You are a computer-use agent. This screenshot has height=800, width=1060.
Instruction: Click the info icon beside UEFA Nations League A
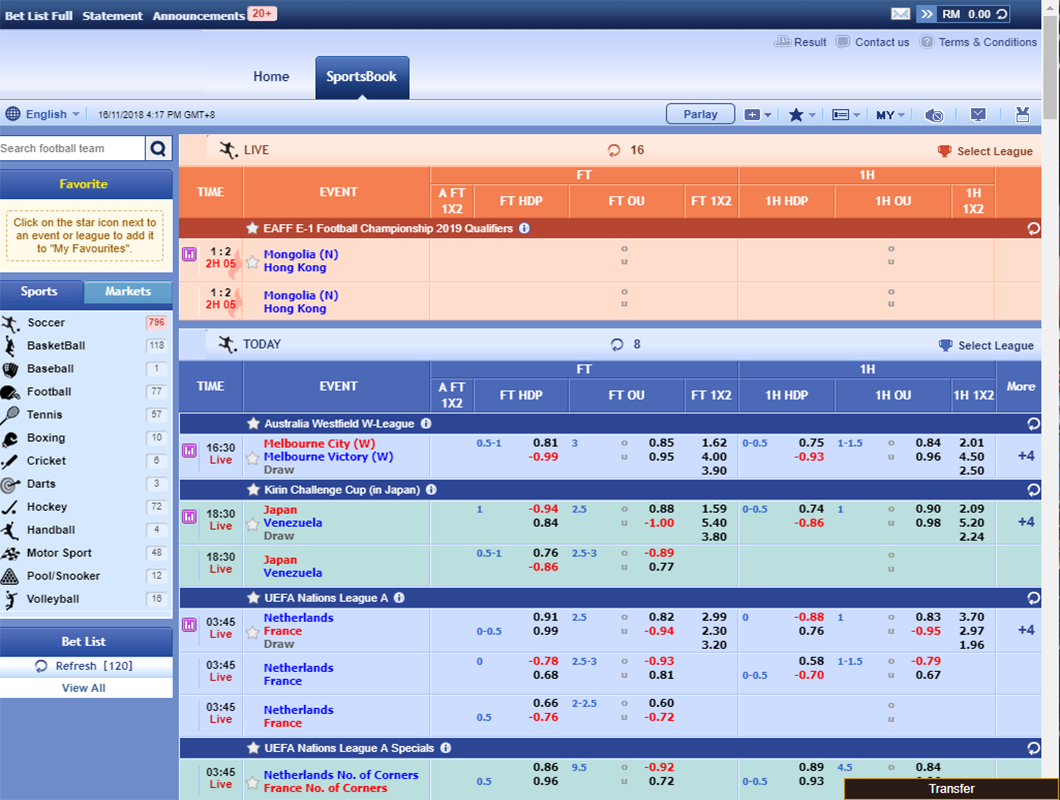[x=399, y=598]
